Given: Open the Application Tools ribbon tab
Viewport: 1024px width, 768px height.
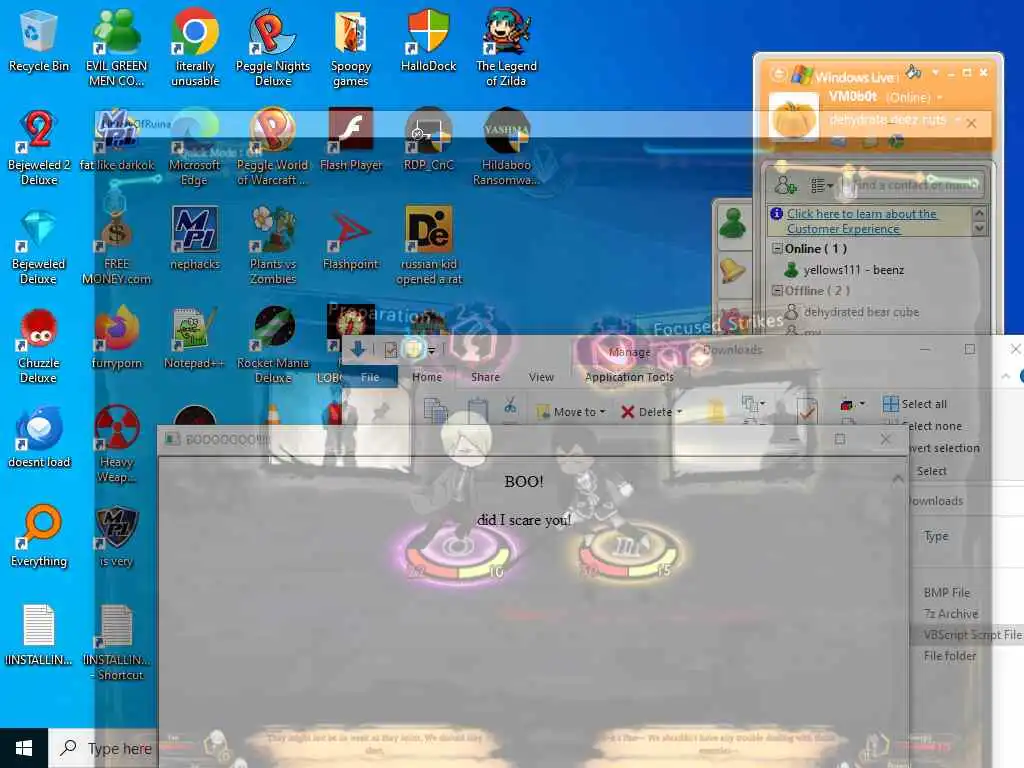Looking at the screenshot, I should [629, 377].
